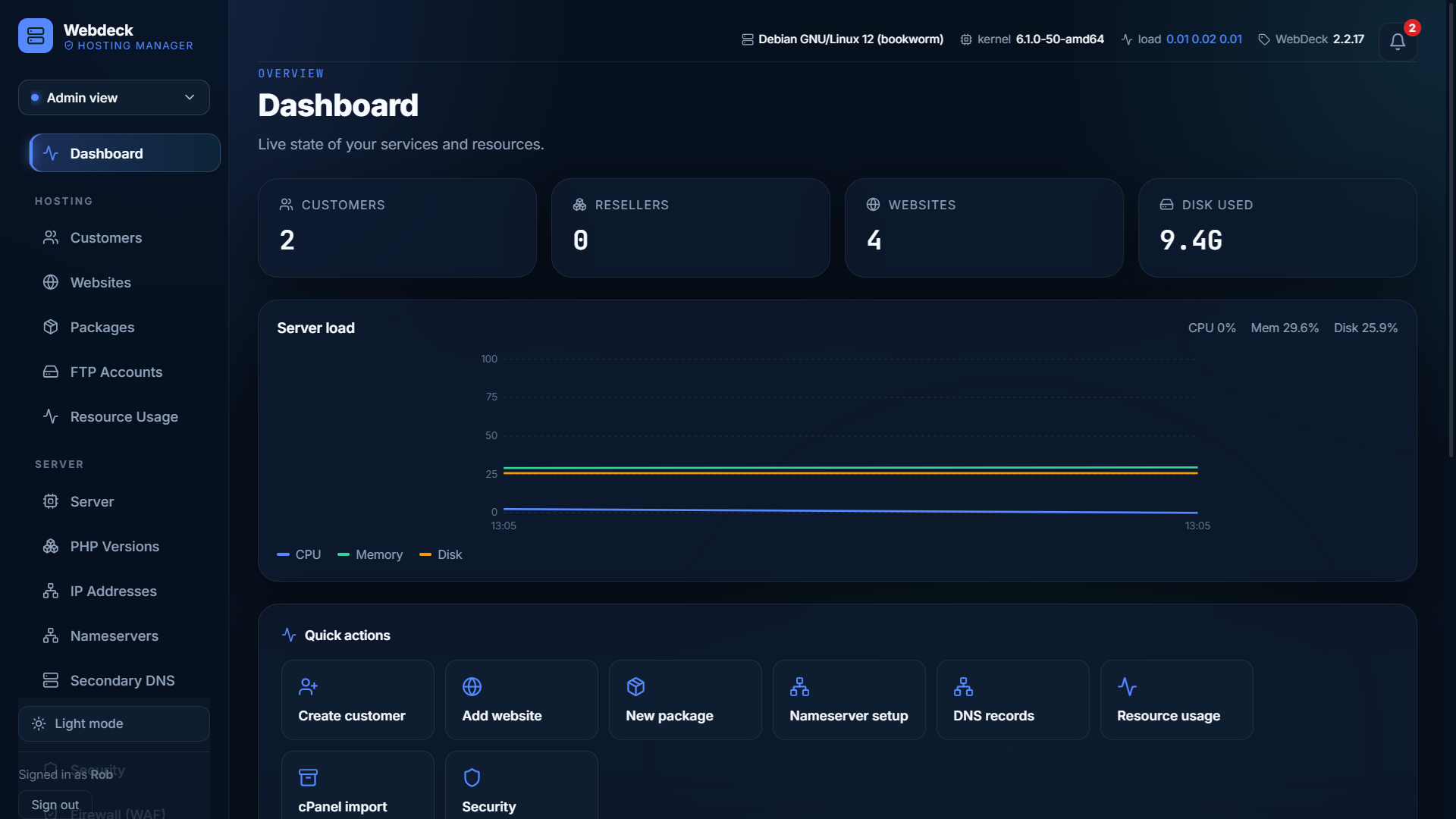The width and height of the screenshot is (1456, 819).
Task: Click the IP Addresses network icon
Action: click(51, 591)
